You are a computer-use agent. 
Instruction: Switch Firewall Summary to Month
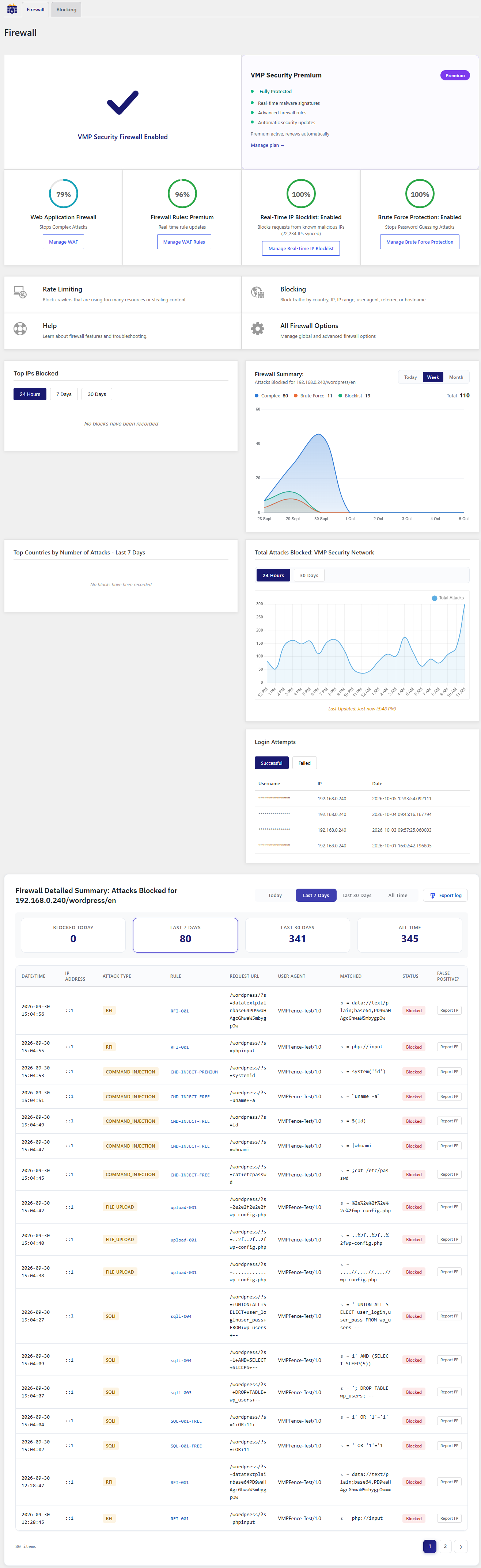coord(456,377)
